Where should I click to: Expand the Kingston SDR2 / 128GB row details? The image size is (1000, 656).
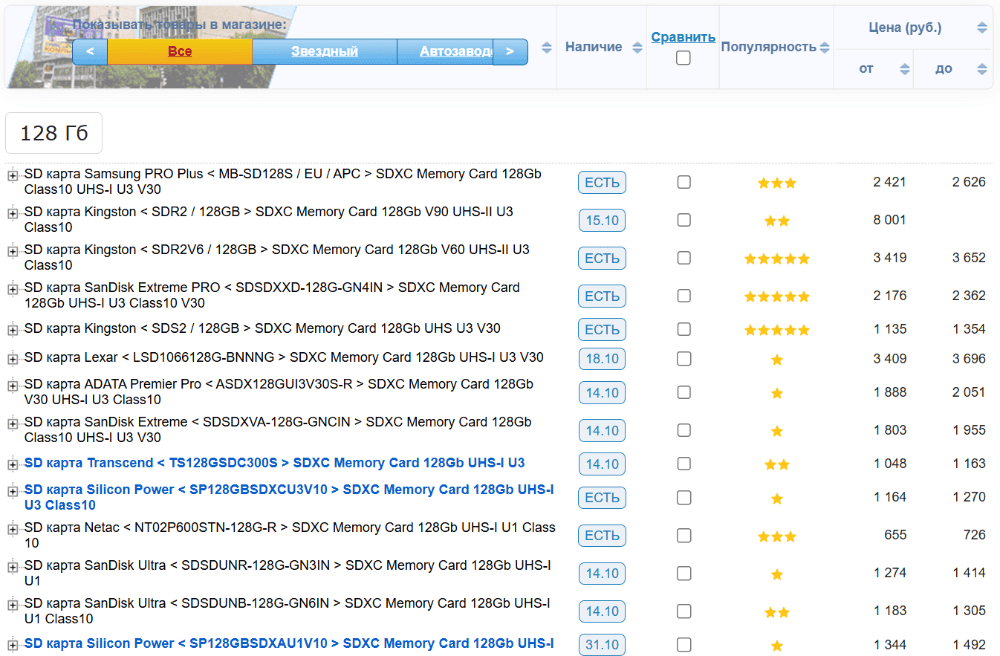13,213
